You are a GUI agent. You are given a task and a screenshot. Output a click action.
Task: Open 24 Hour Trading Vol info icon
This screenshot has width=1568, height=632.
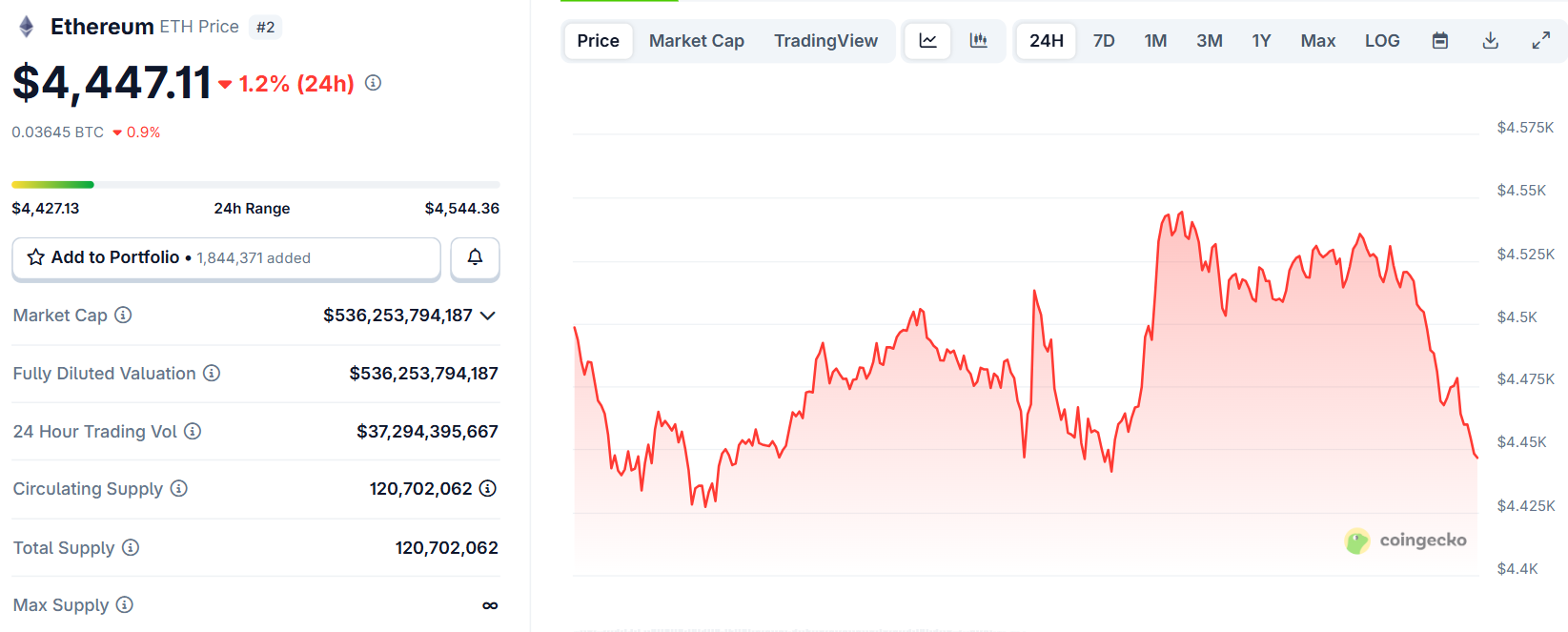[193, 431]
